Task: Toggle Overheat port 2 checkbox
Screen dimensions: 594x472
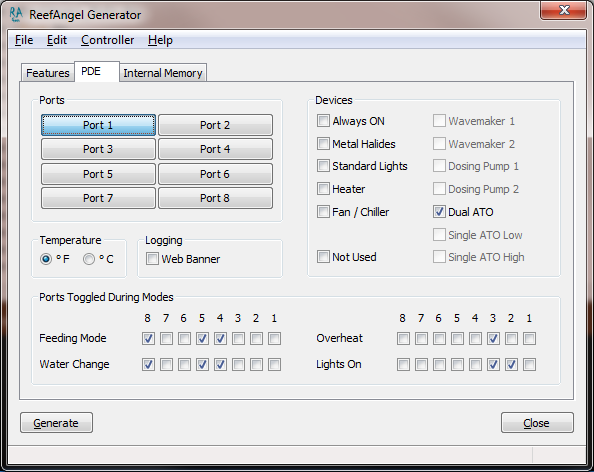Action: pyautogui.click(x=511, y=338)
